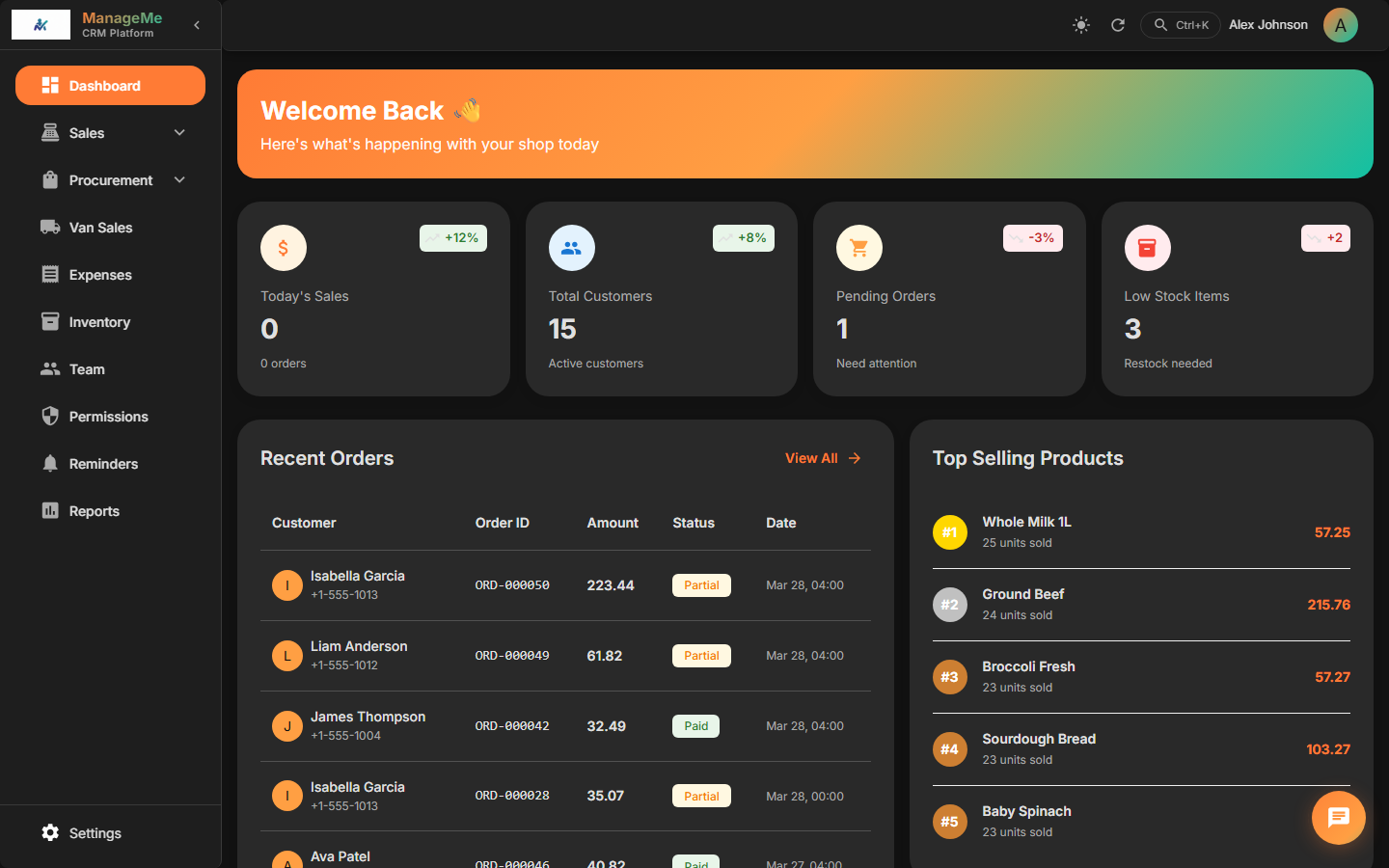
Task: Click Alex Johnson's profile avatar
Action: [1340, 24]
